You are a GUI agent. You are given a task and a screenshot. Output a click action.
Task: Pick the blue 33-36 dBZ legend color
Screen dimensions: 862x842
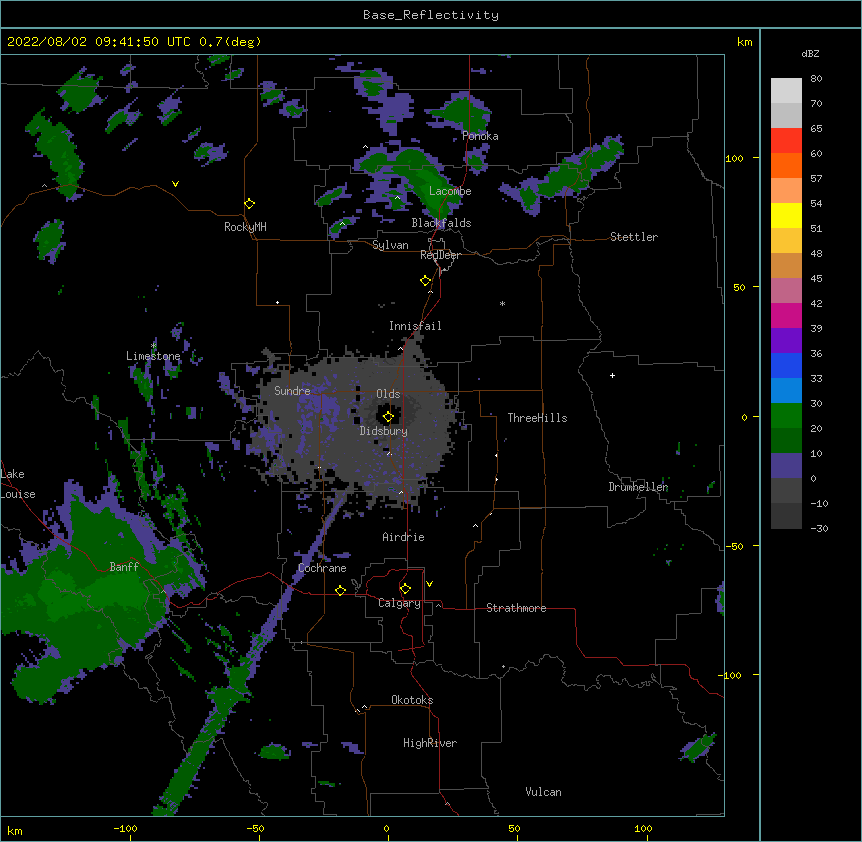[786, 366]
